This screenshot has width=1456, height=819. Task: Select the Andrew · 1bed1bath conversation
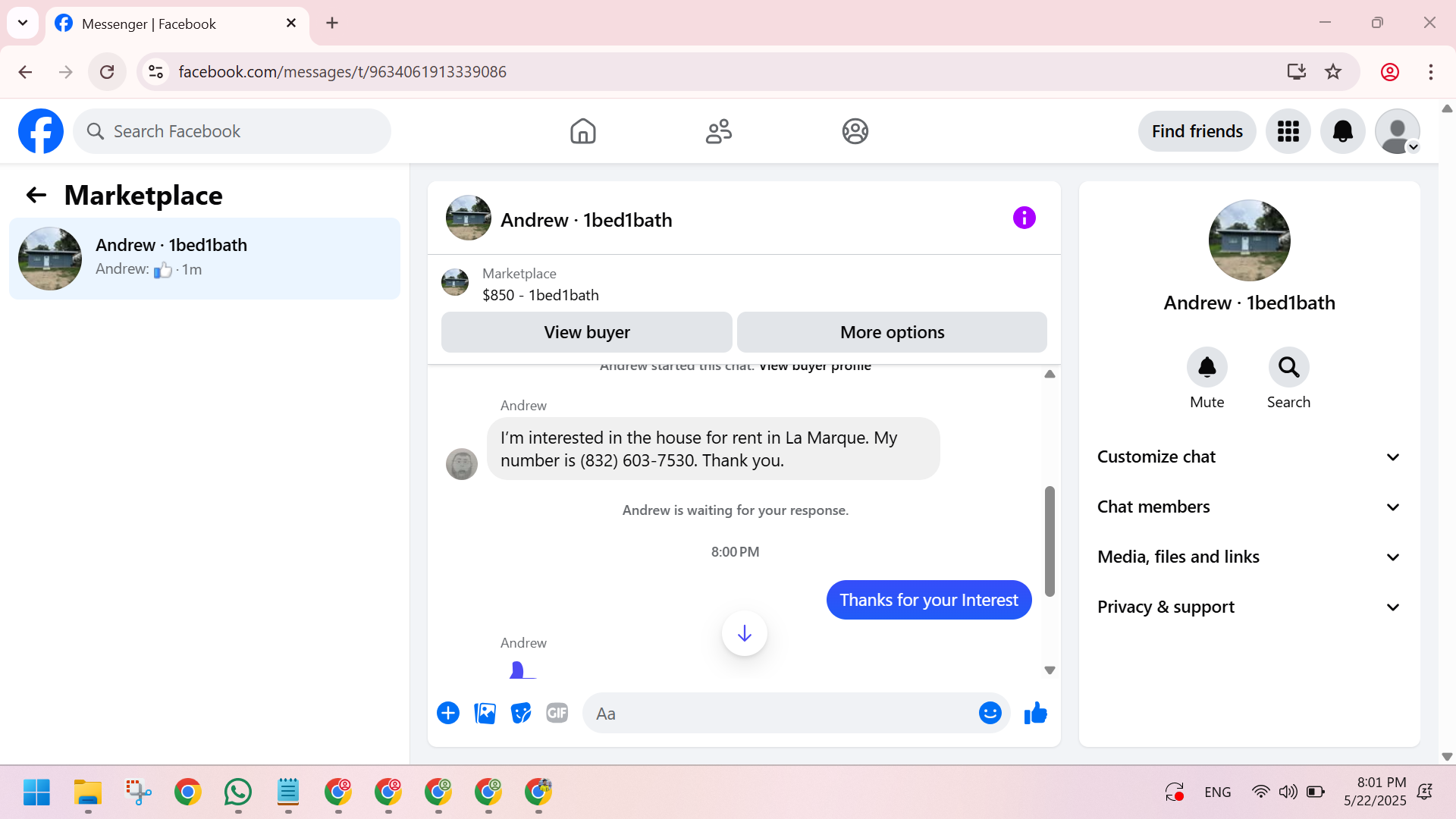tap(205, 259)
